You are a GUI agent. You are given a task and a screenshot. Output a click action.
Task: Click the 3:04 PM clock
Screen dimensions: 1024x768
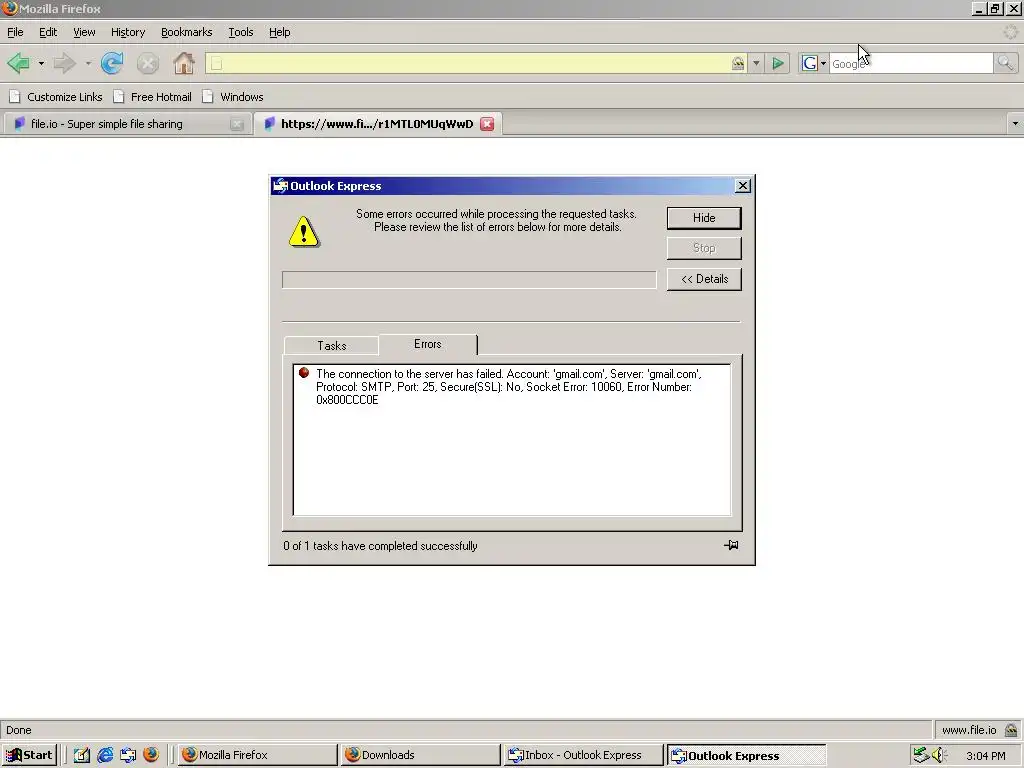985,756
